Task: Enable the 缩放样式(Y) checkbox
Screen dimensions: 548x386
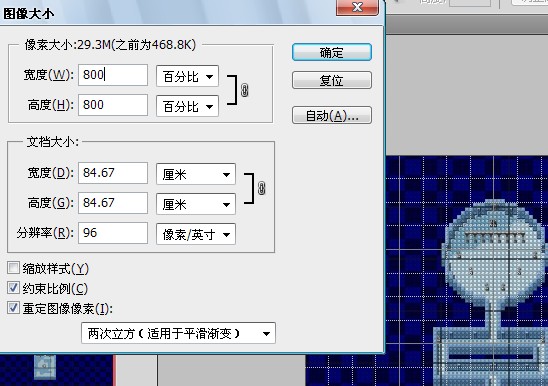Action: [x=13, y=268]
